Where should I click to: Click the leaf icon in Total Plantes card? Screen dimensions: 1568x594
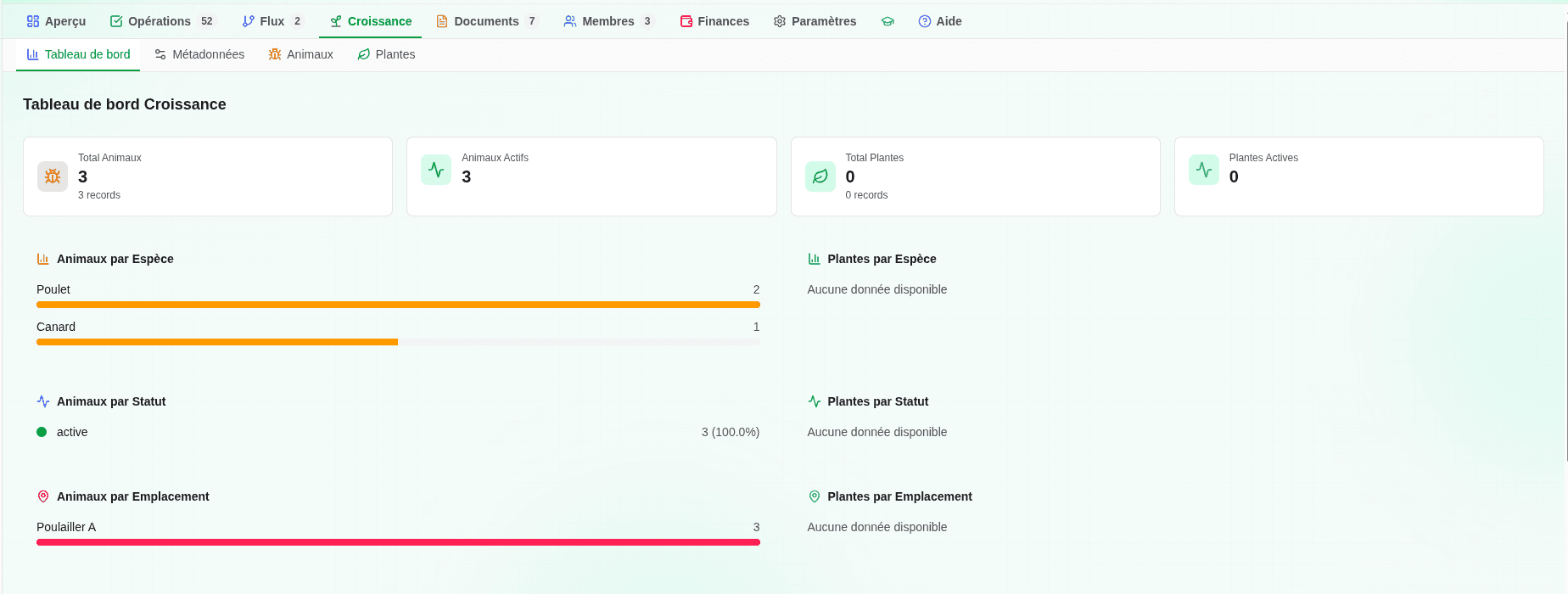click(820, 177)
